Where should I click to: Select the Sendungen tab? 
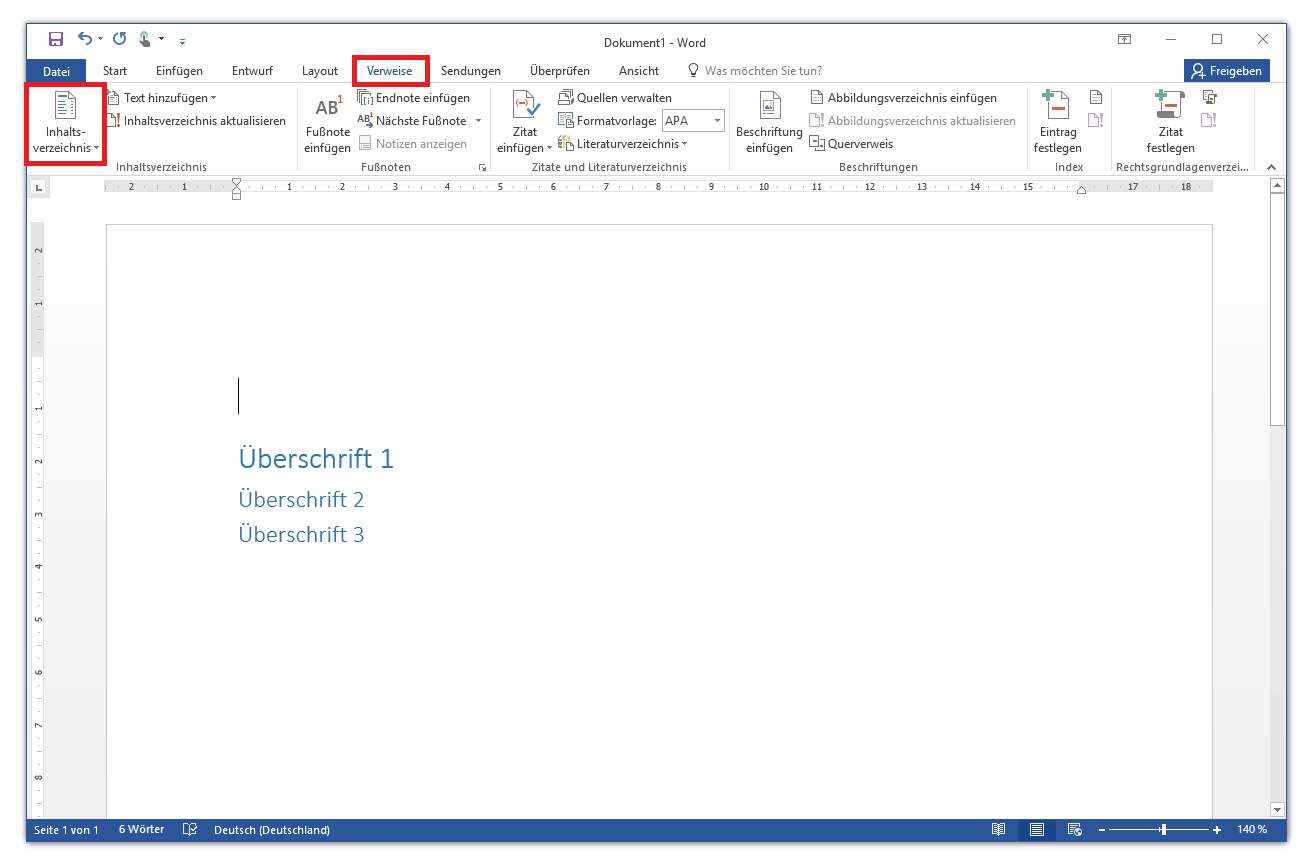point(471,71)
